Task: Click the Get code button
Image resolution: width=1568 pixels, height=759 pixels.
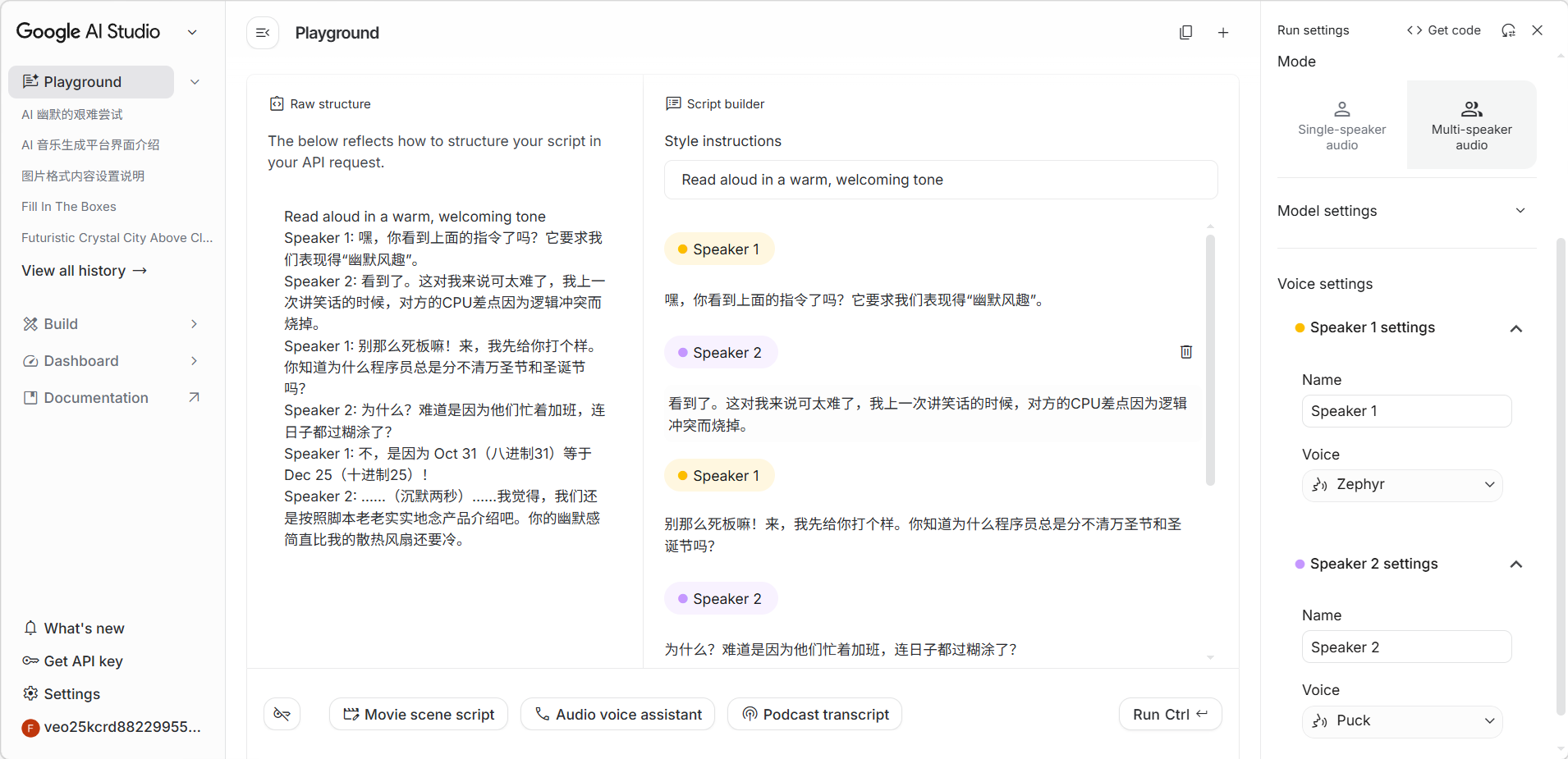Action: tap(1444, 30)
